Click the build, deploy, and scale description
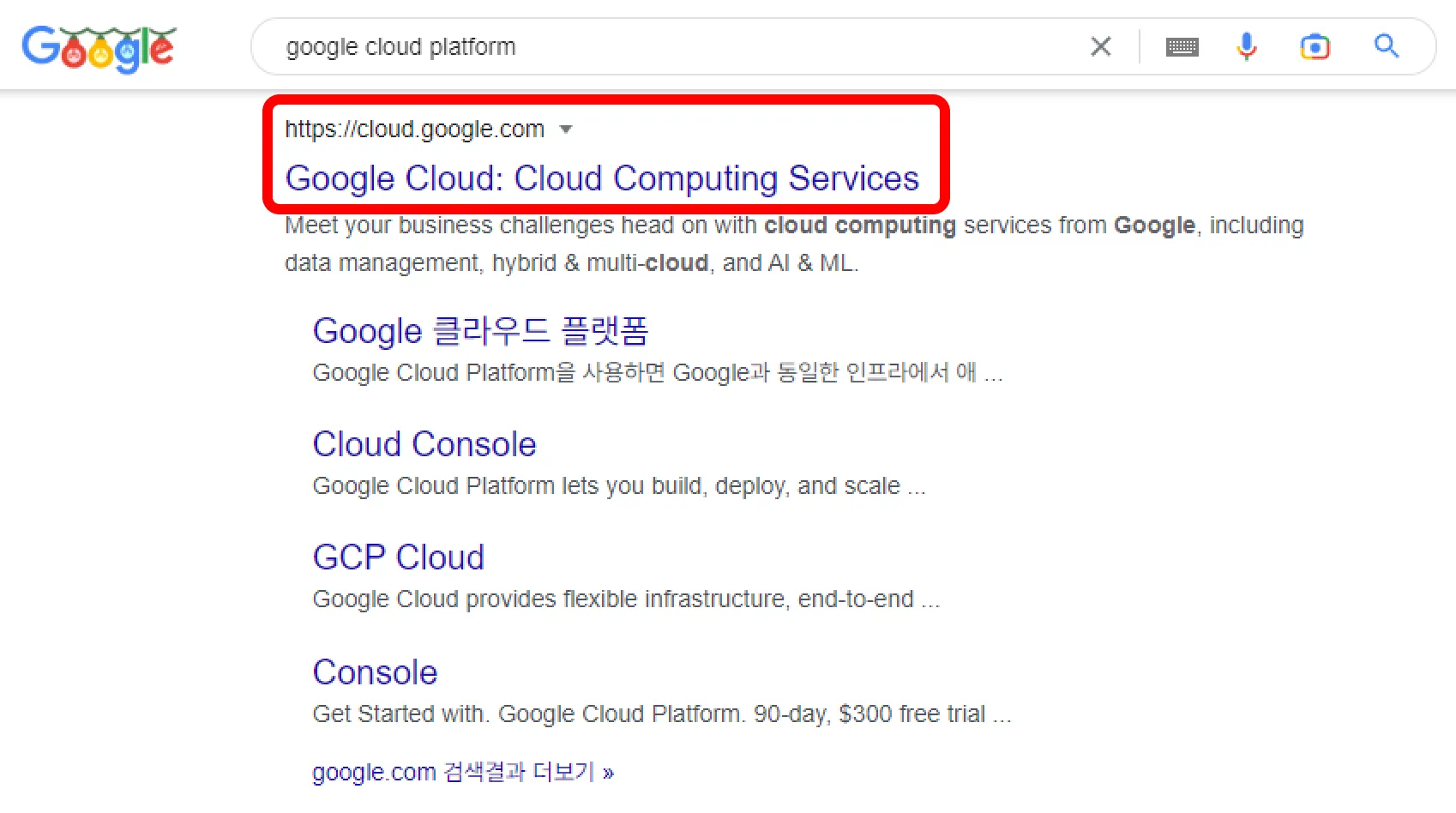 click(619, 486)
